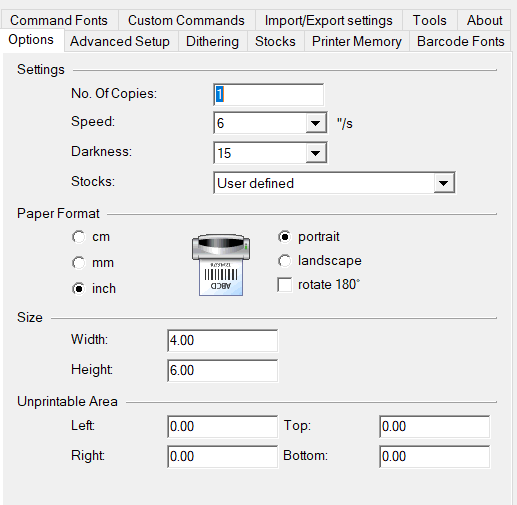Image resolution: width=517 pixels, height=505 pixels.
Task: Open the Speed dropdown arrow
Action: pos(315,123)
